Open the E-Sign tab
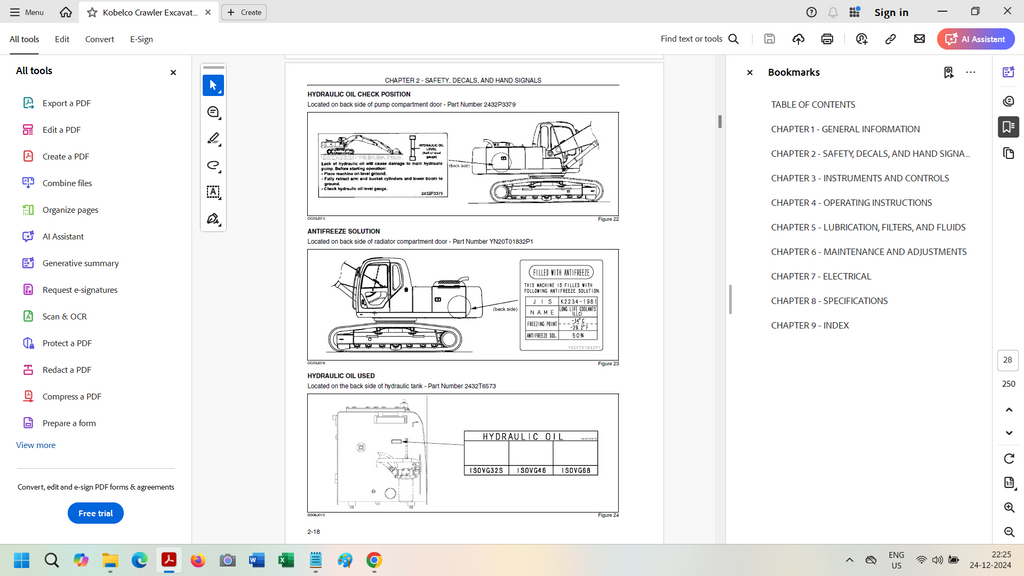Viewport: 1024px width, 576px height. click(x=141, y=39)
